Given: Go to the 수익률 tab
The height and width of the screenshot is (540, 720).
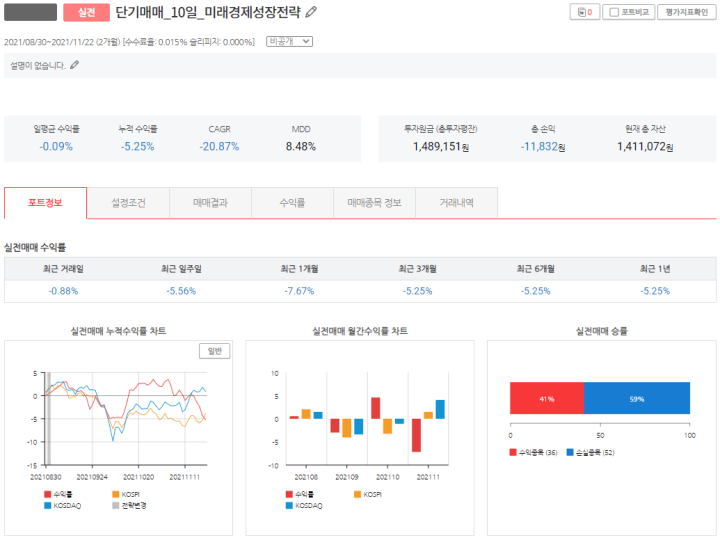Looking at the screenshot, I should (x=292, y=202).
